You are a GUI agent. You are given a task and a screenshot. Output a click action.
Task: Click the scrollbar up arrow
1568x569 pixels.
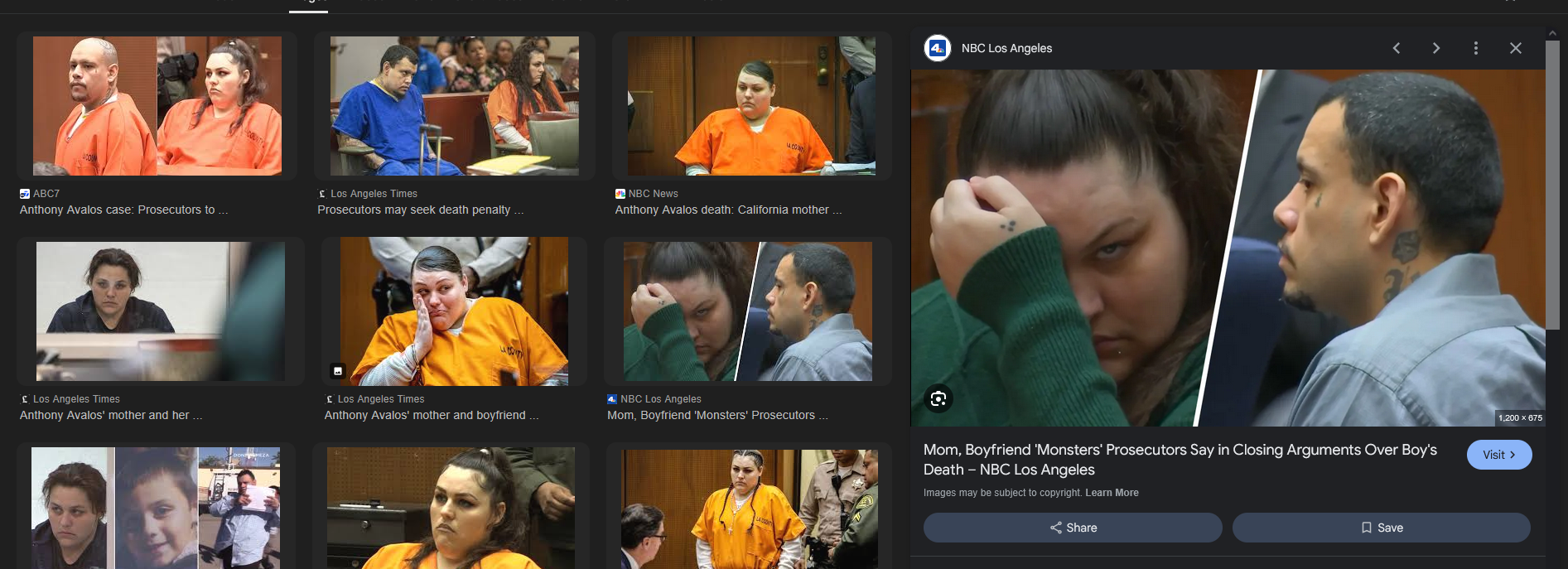[1552, 33]
